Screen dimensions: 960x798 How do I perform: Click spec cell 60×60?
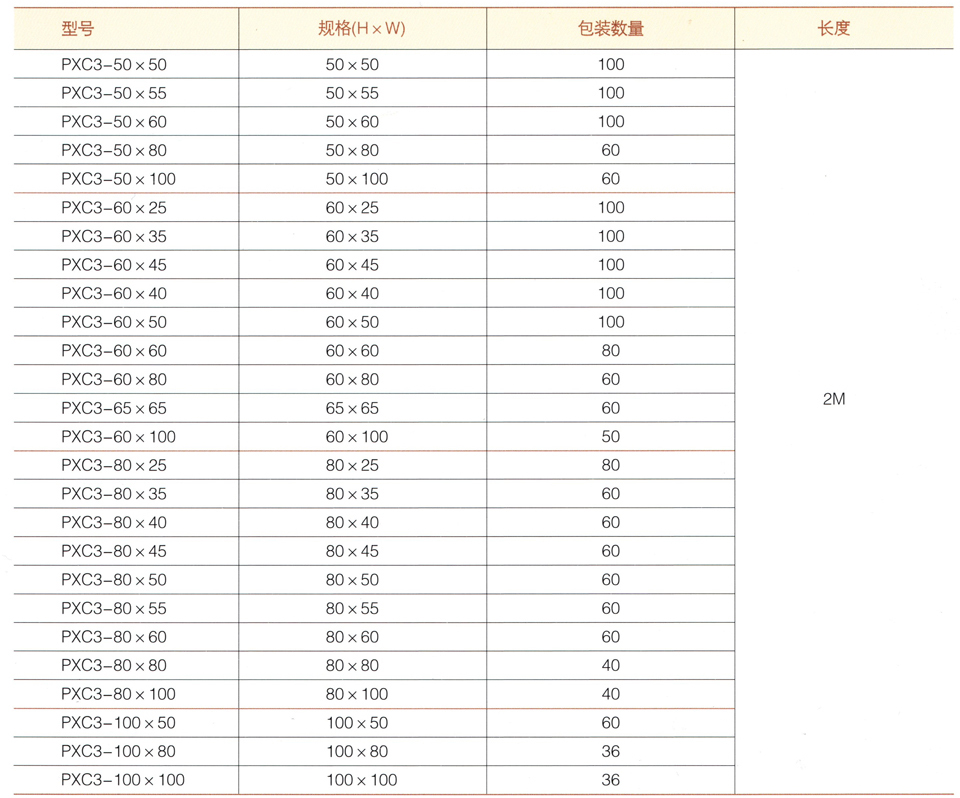coord(352,351)
